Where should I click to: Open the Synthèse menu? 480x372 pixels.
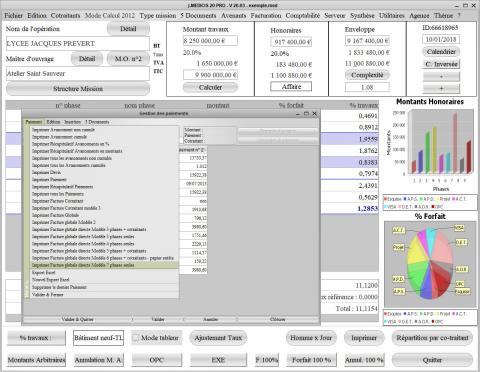coord(362,16)
